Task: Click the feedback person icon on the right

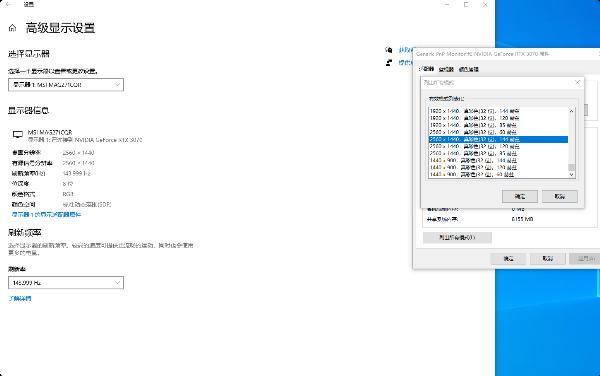Action: point(389,62)
